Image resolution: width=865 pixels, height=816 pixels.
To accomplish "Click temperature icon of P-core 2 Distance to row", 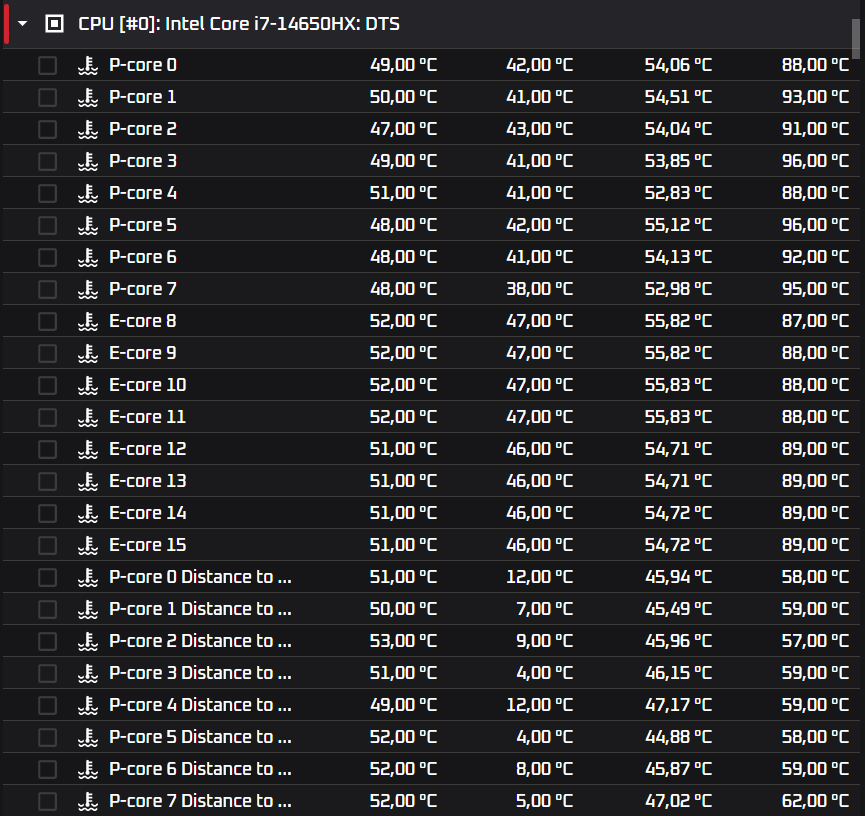I will pos(88,641).
